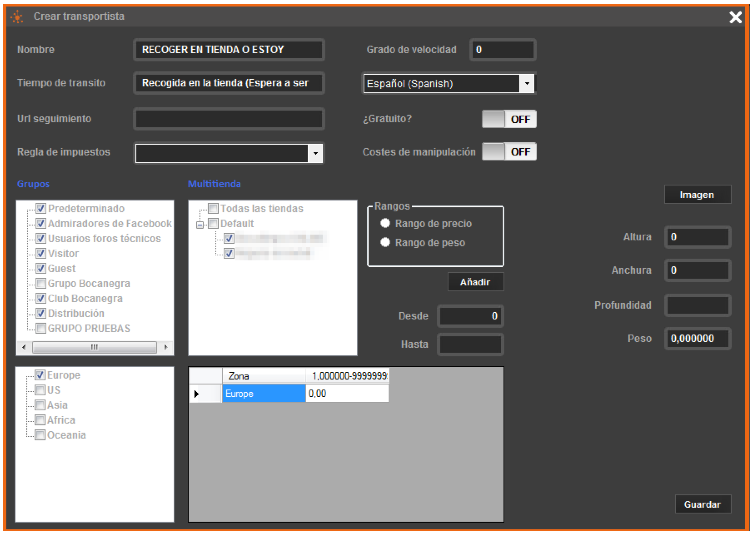Collapse the Default store tree node
This screenshot has width=754, height=536.
pyautogui.click(x=200, y=225)
